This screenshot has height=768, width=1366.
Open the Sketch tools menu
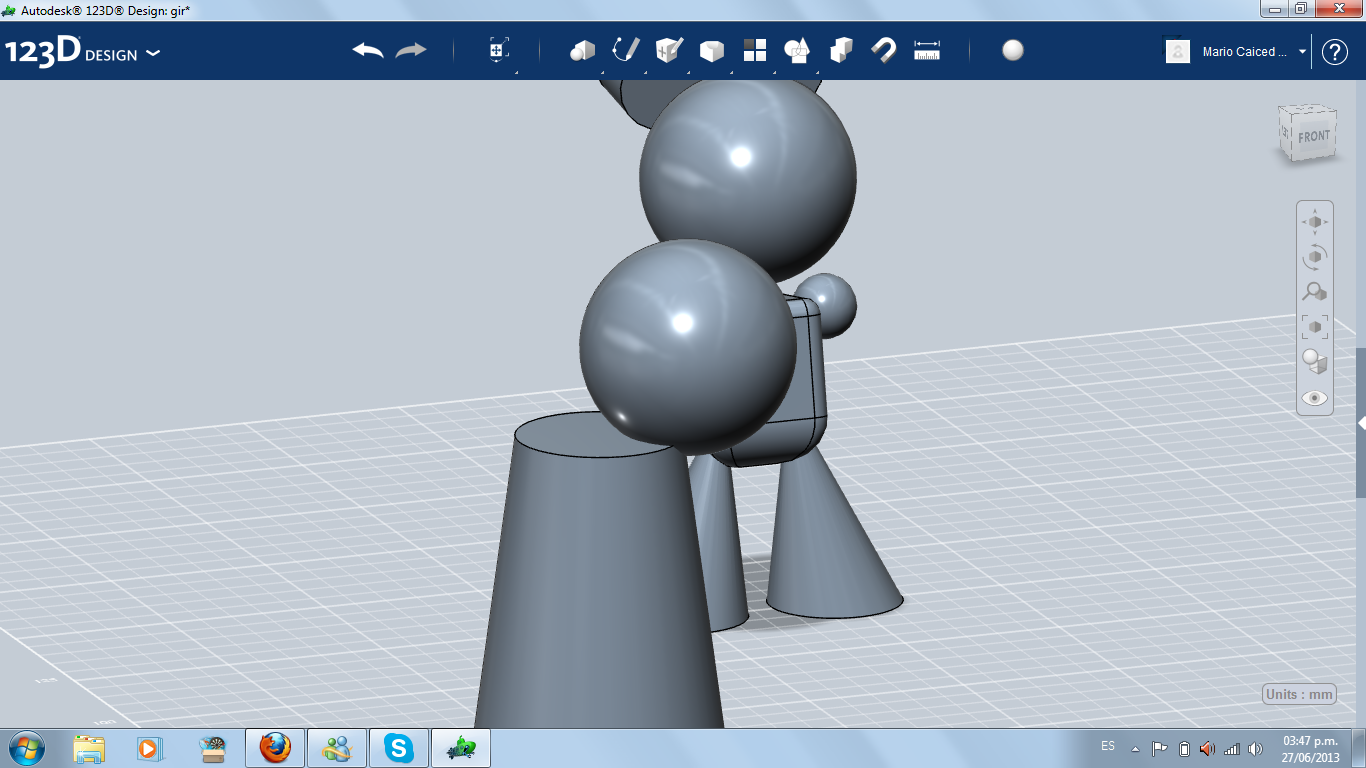(626, 51)
